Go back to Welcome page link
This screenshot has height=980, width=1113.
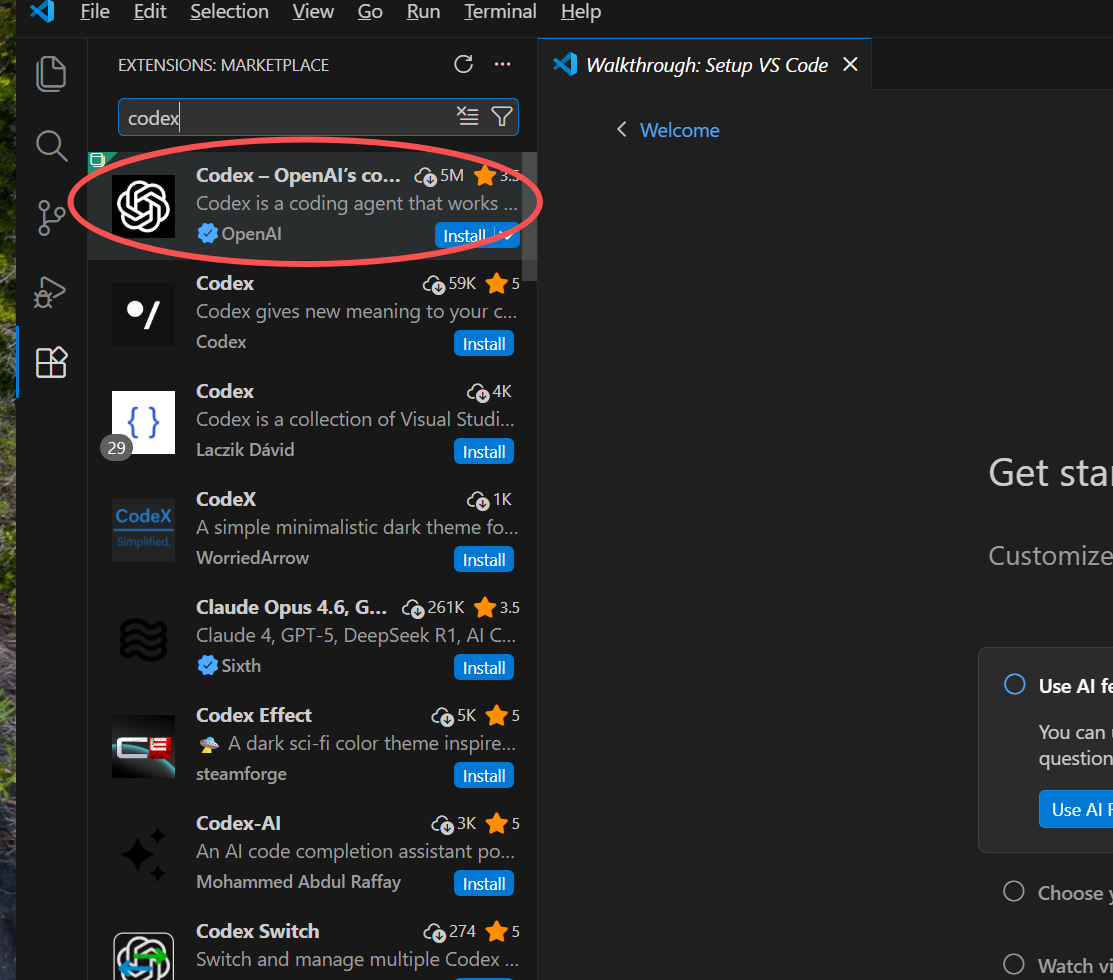click(679, 131)
